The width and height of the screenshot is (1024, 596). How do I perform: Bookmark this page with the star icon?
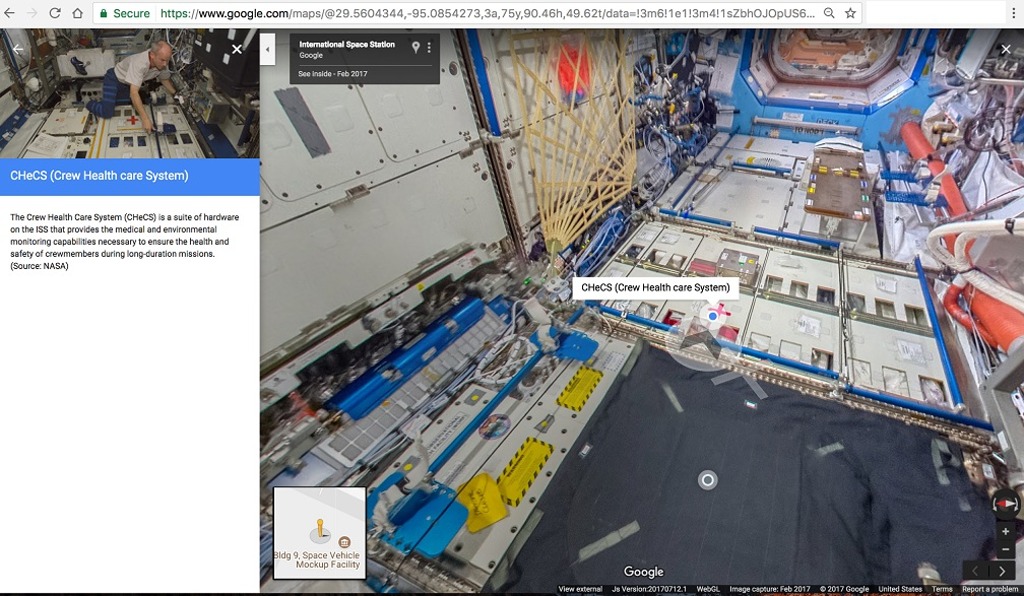pyautogui.click(x=850, y=13)
